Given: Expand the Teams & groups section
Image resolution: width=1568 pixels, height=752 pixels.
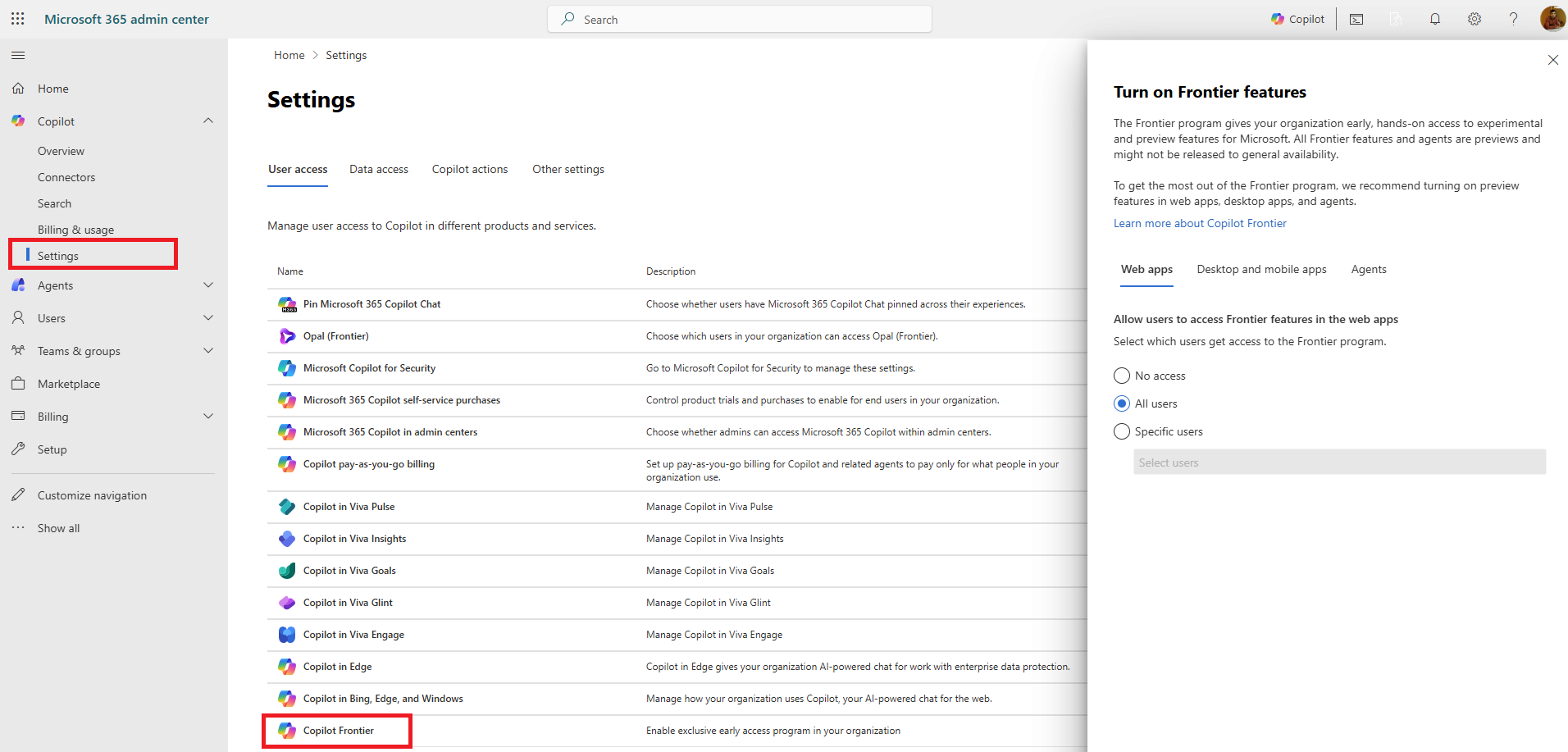Looking at the screenshot, I should click(x=208, y=351).
